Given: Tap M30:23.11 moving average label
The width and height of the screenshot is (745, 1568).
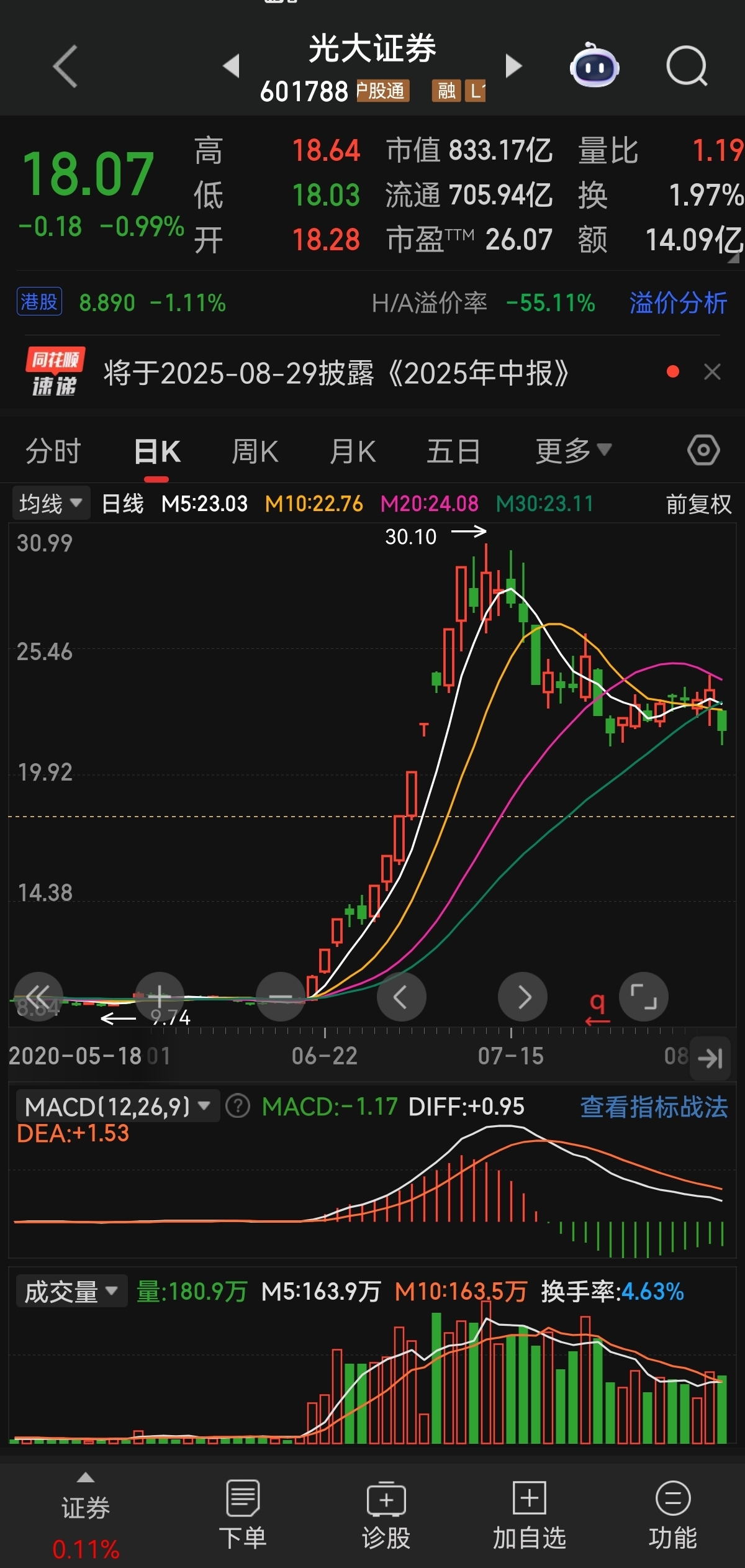Looking at the screenshot, I should 544,504.
